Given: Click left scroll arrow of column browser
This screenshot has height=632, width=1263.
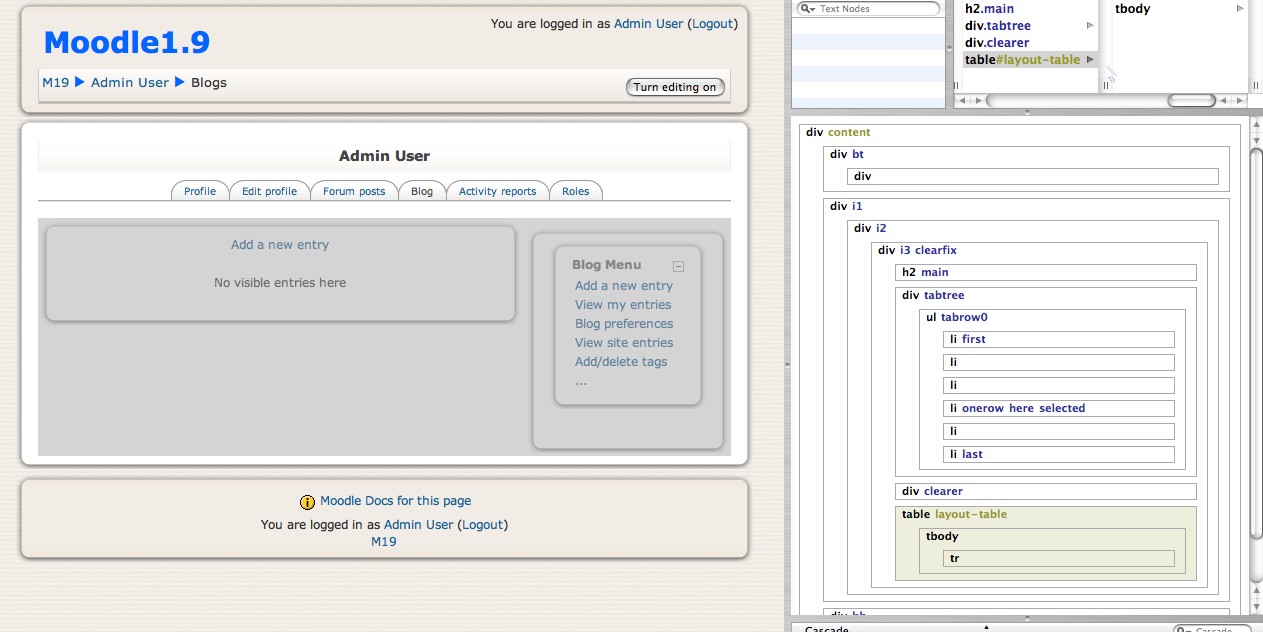Looking at the screenshot, I should coord(962,100).
